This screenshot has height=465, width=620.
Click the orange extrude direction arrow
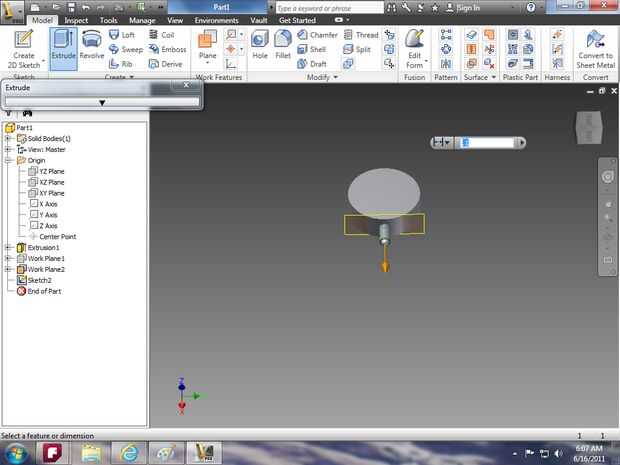385,258
